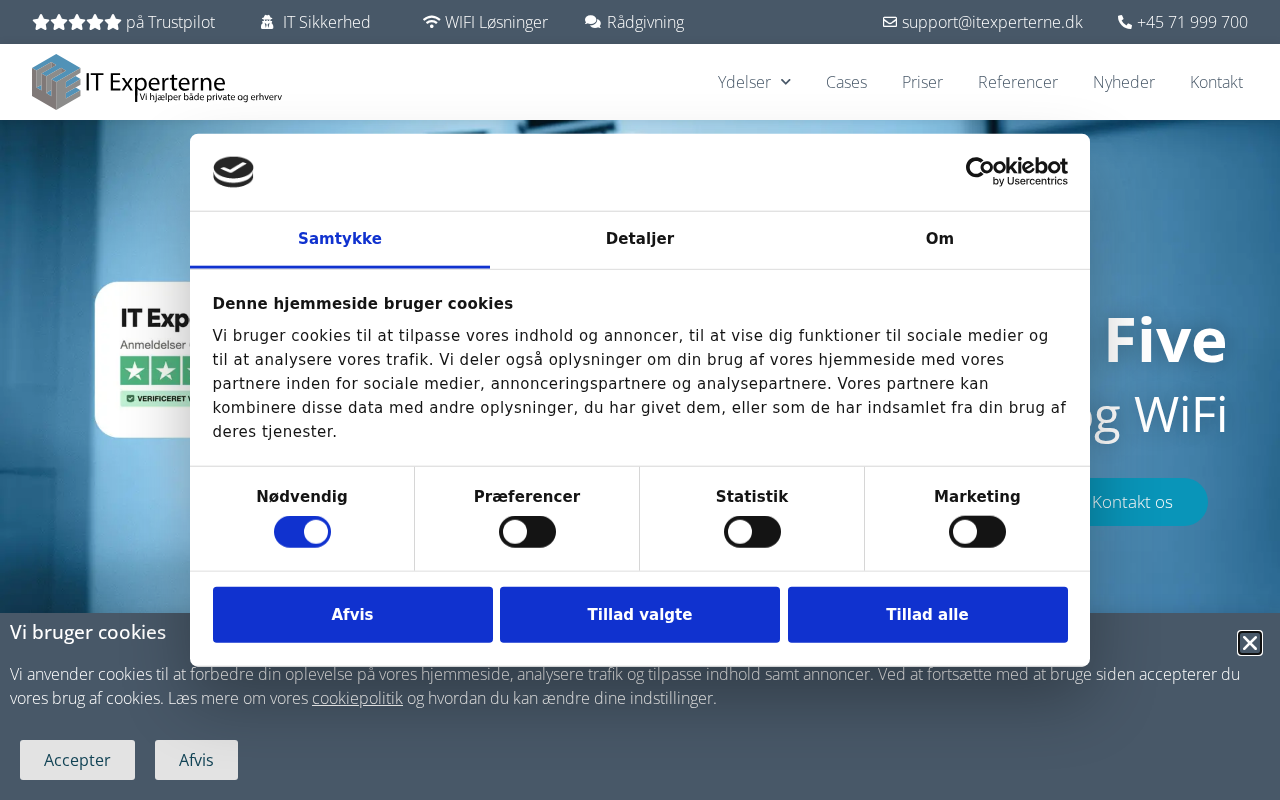
Task: Enable the Statistik cookies switch
Action: [x=752, y=532]
